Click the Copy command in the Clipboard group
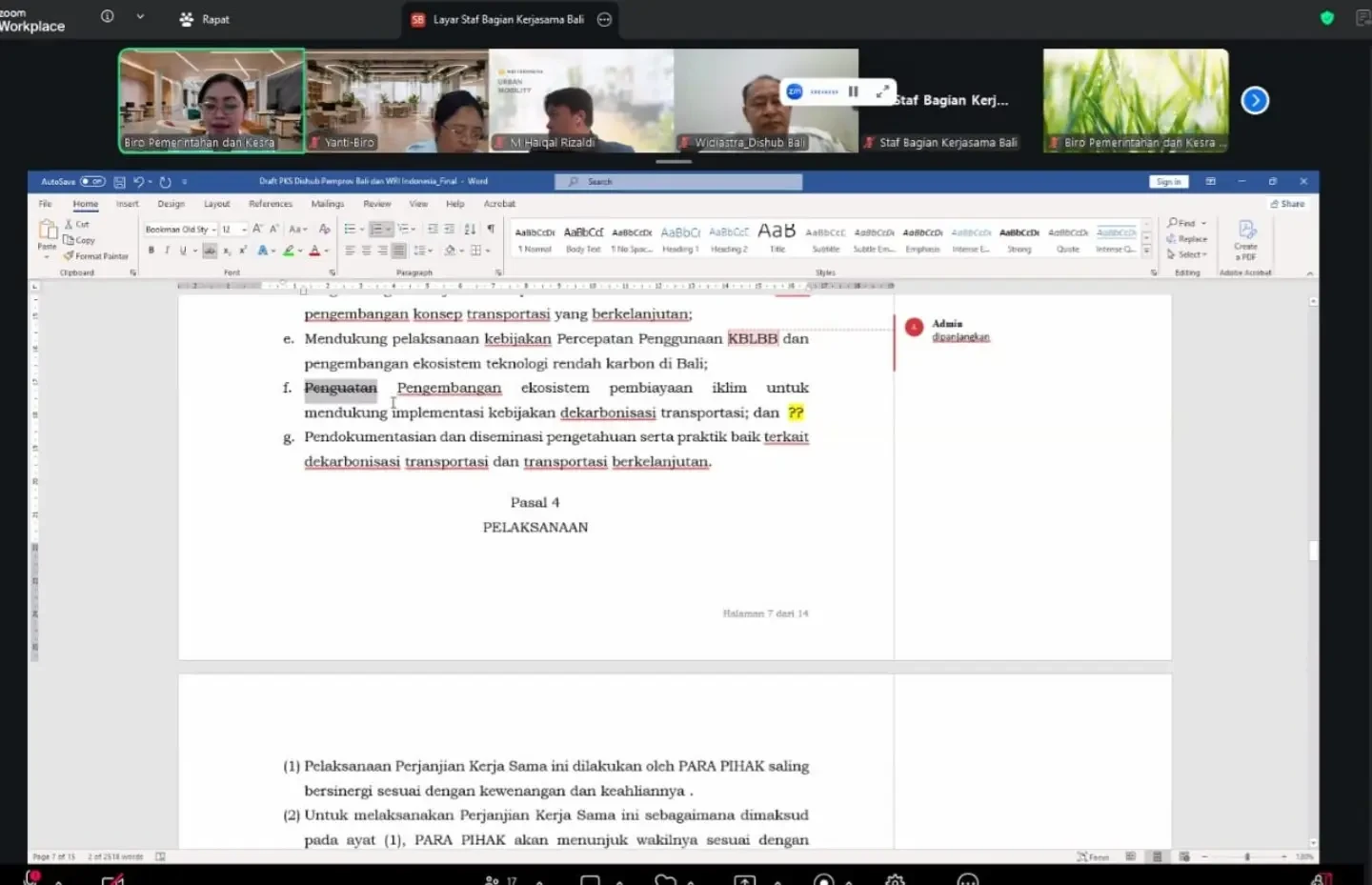The height and width of the screenshot is (885, 1372). pyautogui.click(x=80, y=240)
